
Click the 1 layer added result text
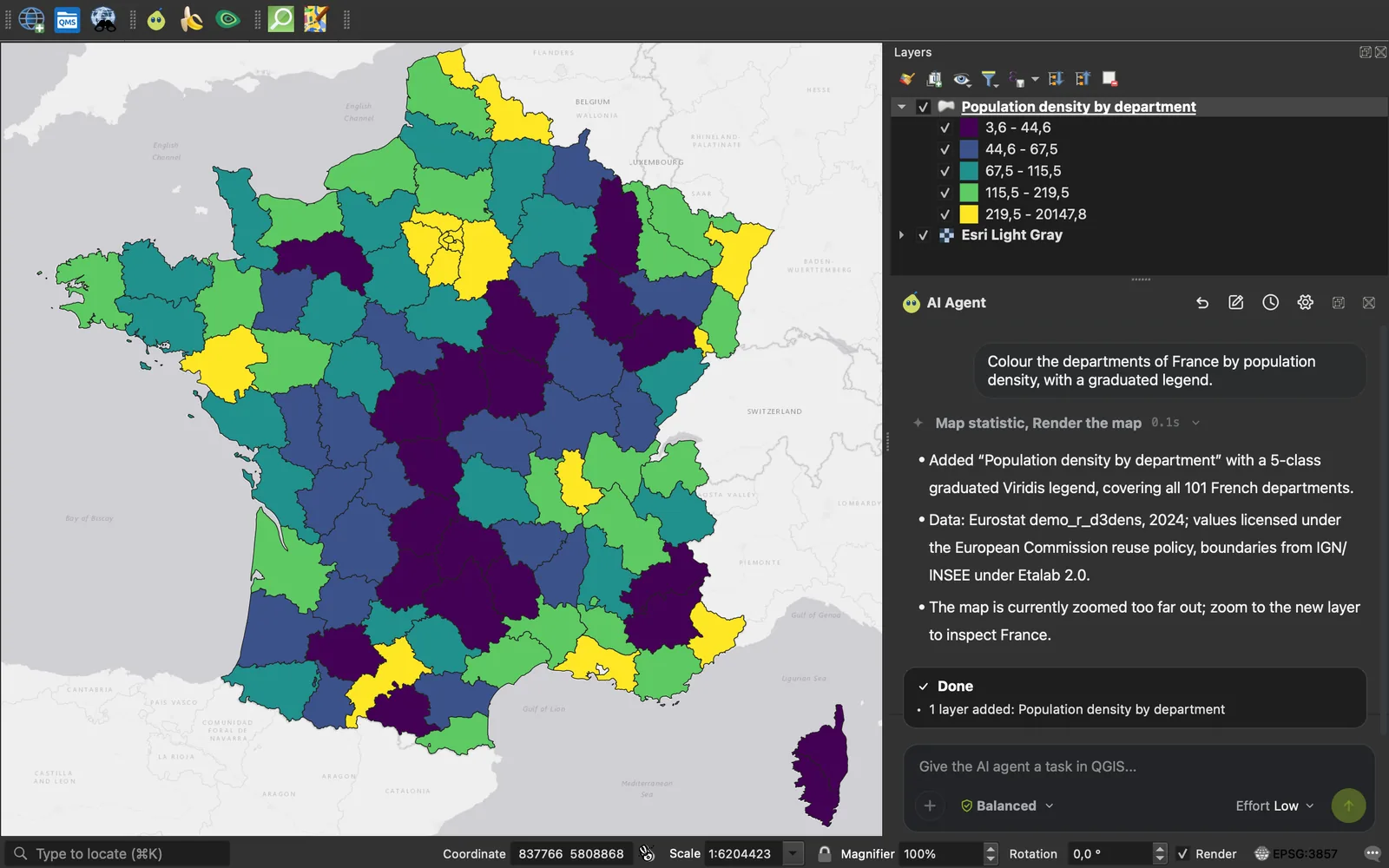tap(1076, 710)
